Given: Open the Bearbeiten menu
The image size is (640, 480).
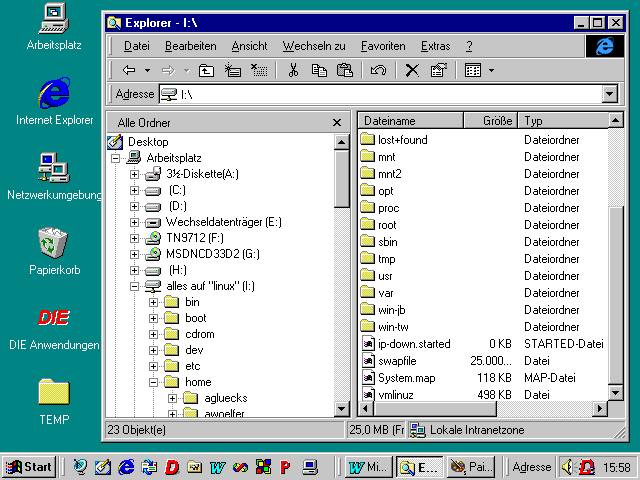Looking at the screenshot, I should (191, 46).
